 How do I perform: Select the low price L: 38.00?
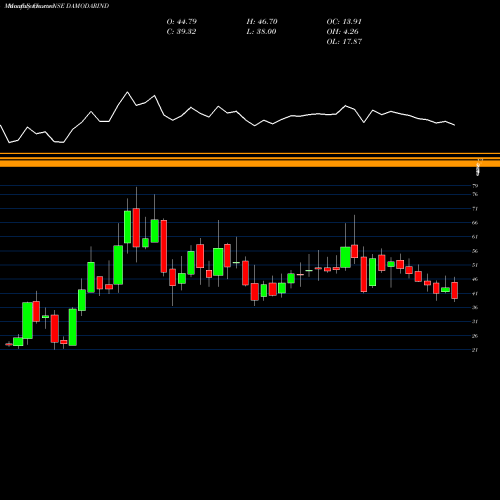pos(261,32)
